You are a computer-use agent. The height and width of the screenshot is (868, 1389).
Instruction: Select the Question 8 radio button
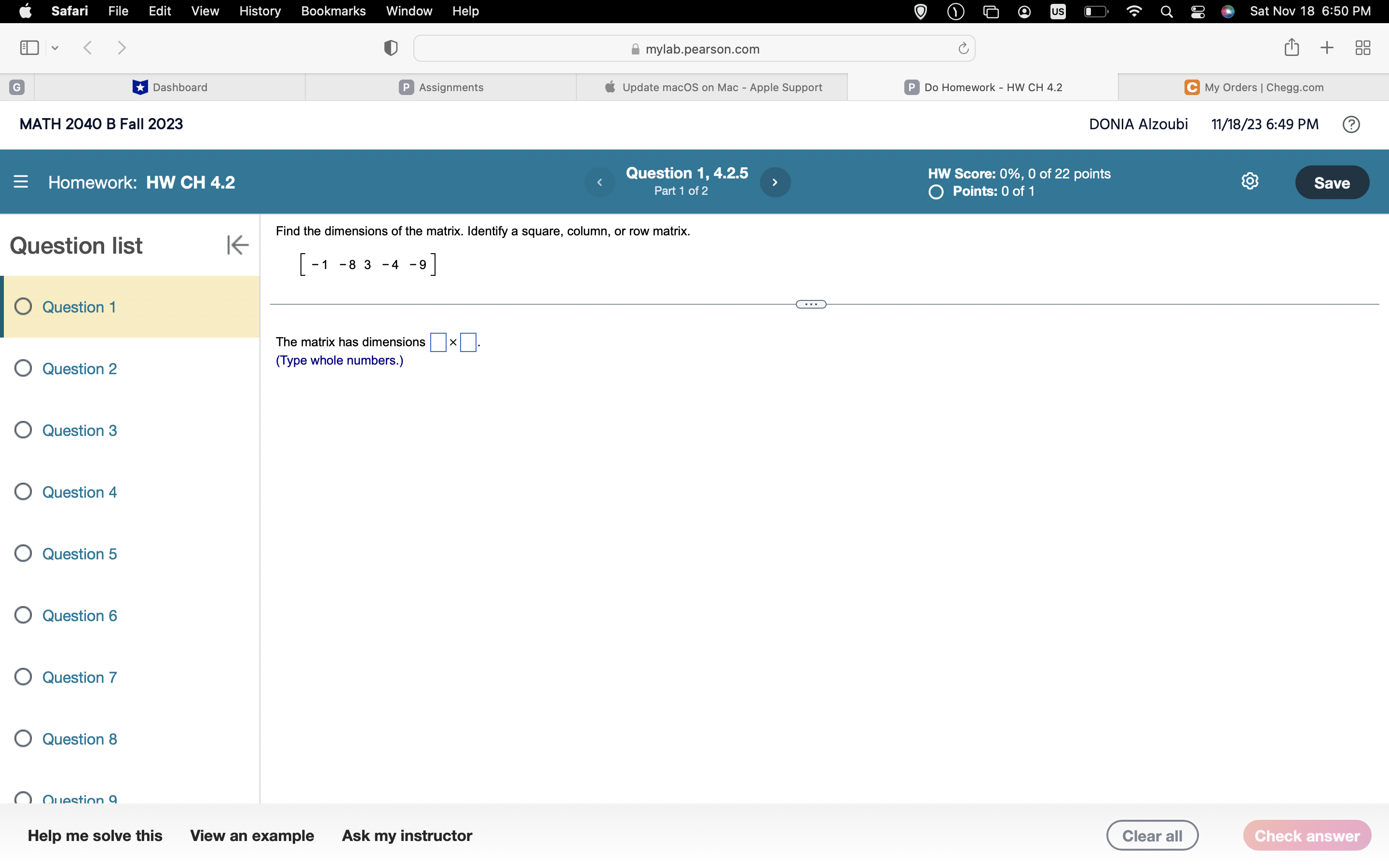click(x=23, y=738)
